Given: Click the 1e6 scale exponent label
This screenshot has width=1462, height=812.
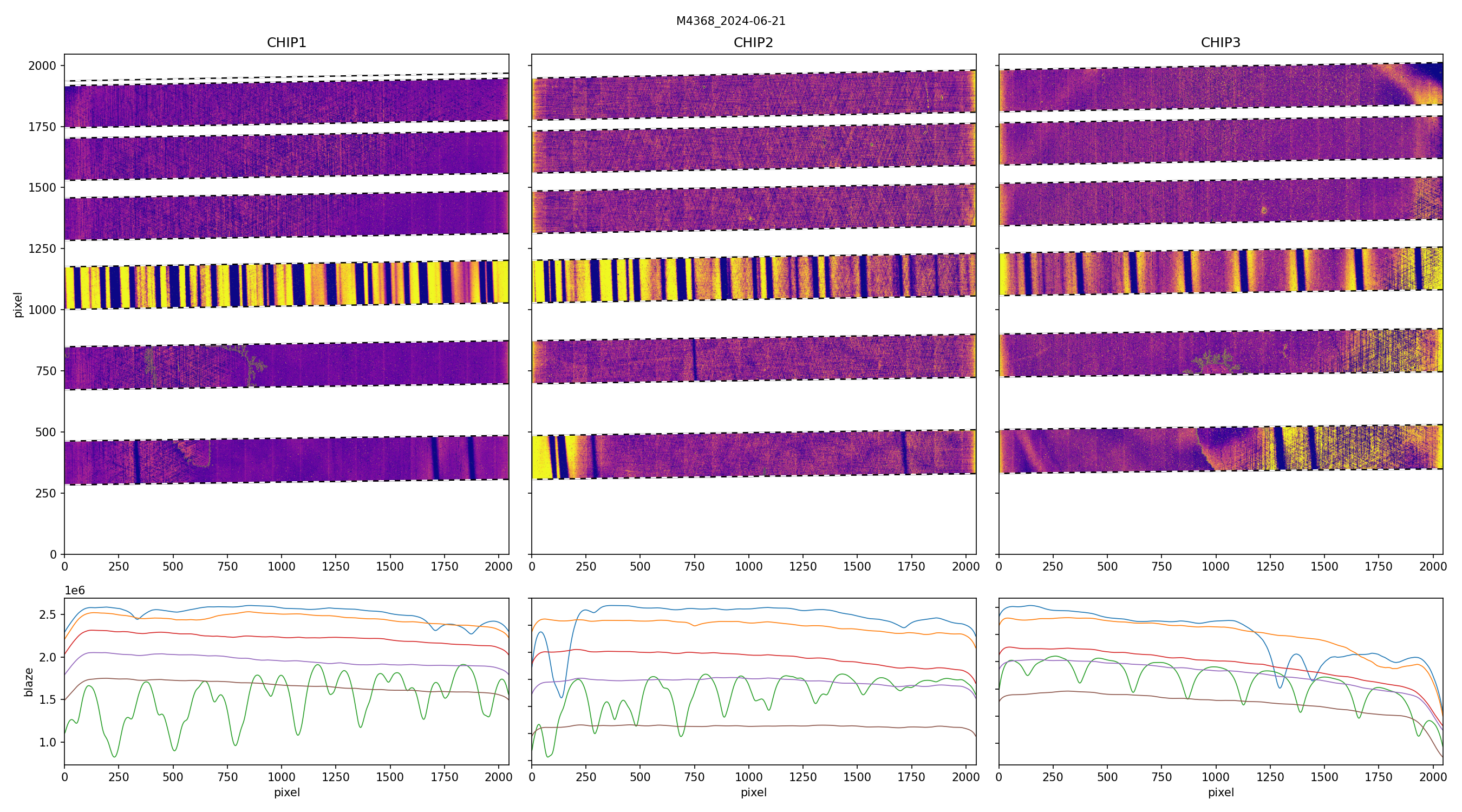Looking at the screenshot, I should click(x=74, y=591).
